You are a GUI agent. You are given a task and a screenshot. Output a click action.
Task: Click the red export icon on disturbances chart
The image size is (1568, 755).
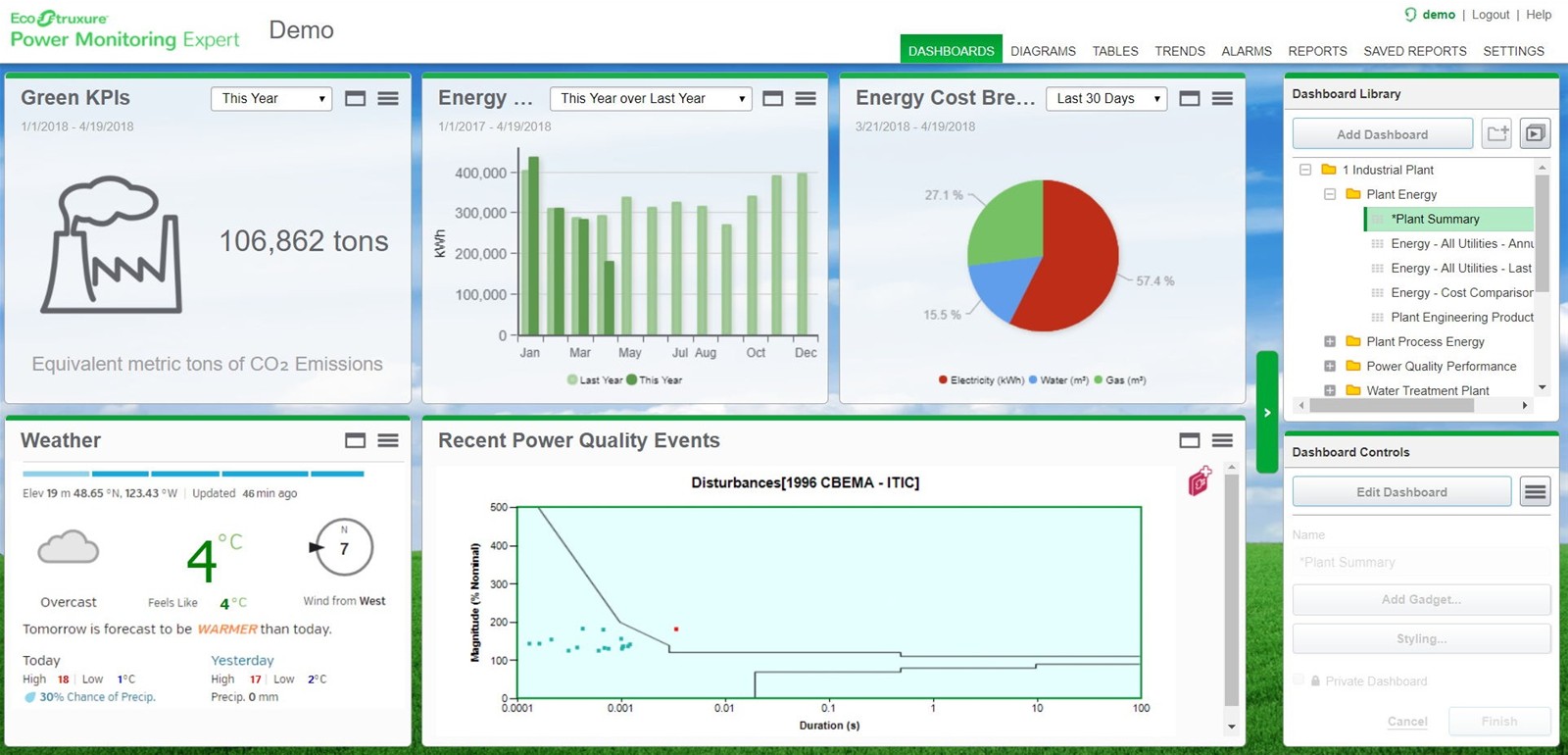pyautogui.click(x=1200, y=481)
